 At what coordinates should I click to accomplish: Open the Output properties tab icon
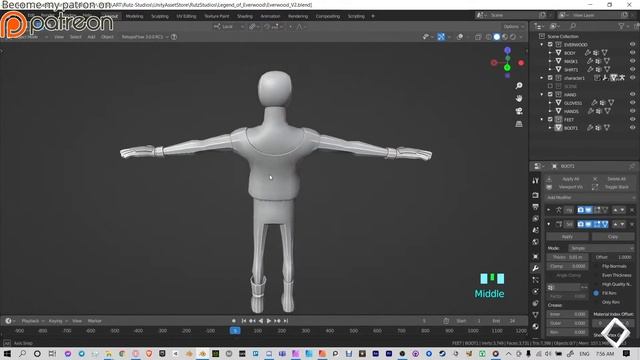point(536,207)
